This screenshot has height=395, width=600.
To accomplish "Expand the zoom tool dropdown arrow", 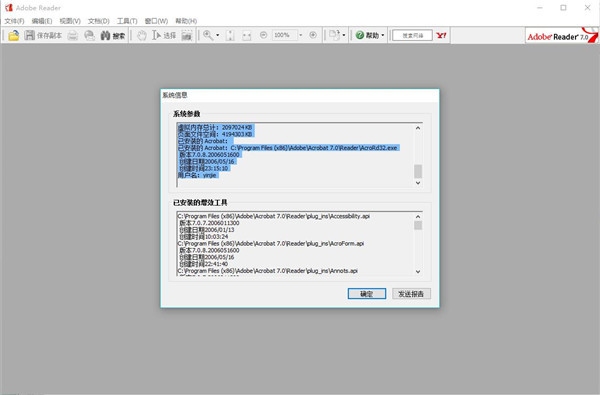I will [x=218, y=35].
